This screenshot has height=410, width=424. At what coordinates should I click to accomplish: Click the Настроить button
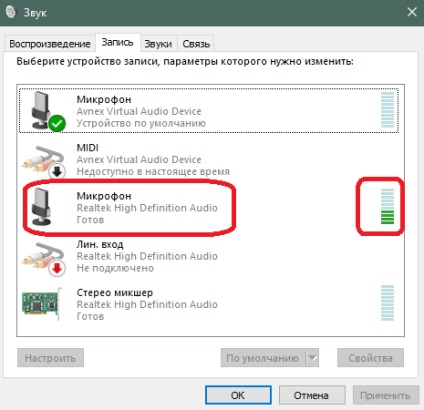[50, 358]
